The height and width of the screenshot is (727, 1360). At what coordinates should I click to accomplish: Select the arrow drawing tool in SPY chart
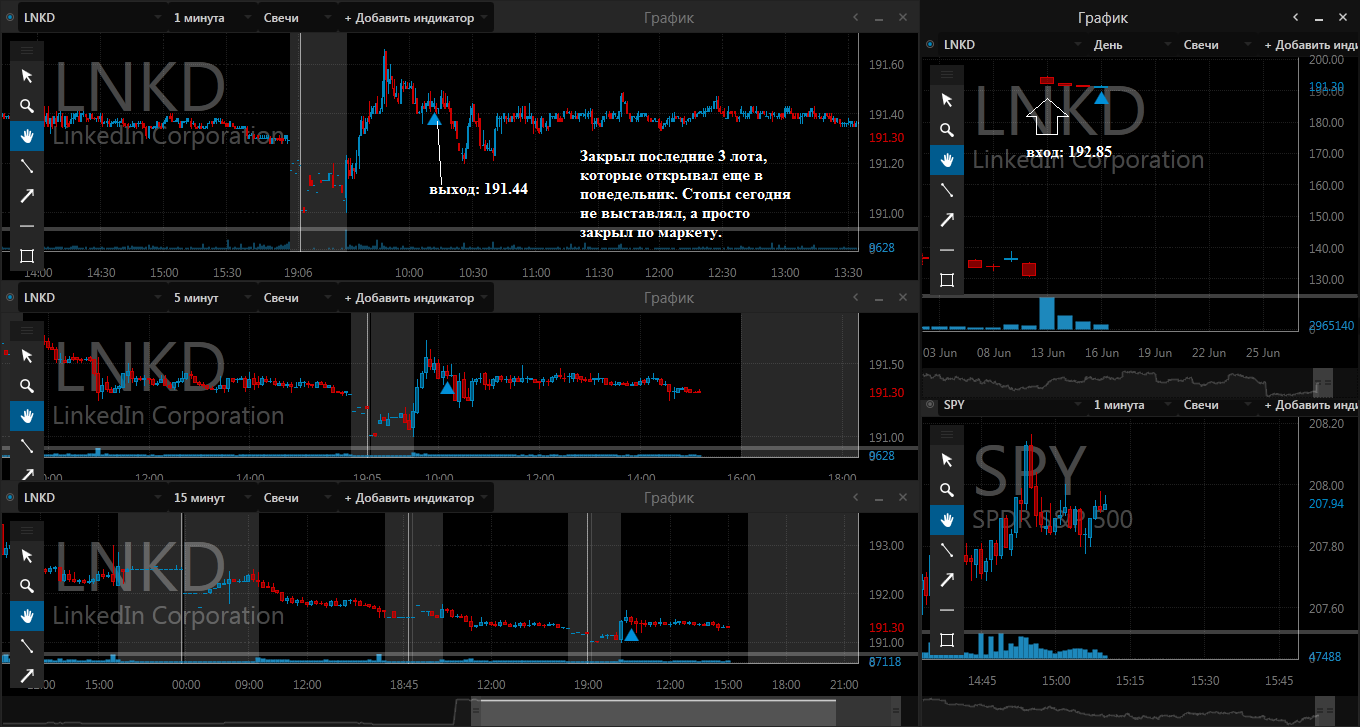coord(947,580)
